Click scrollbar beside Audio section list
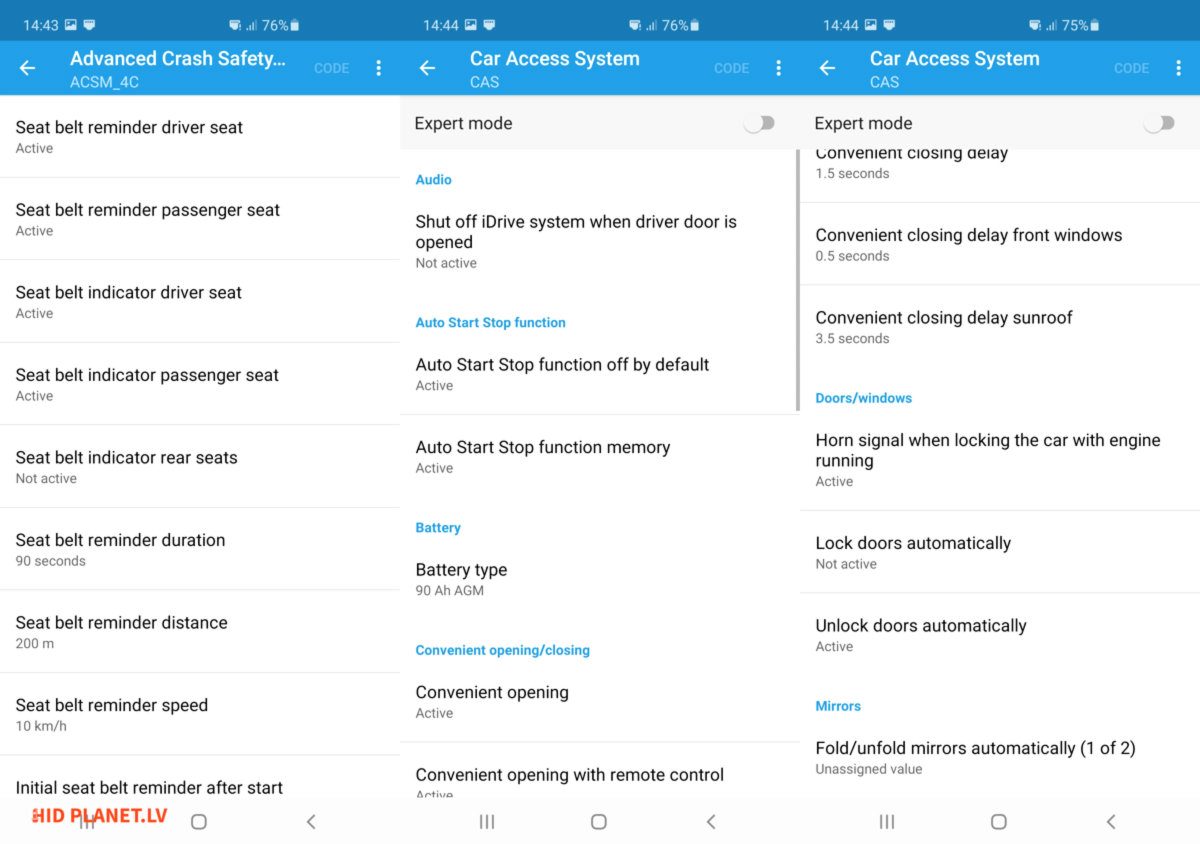The image size is (1200, 844). (x=797, y=280)
